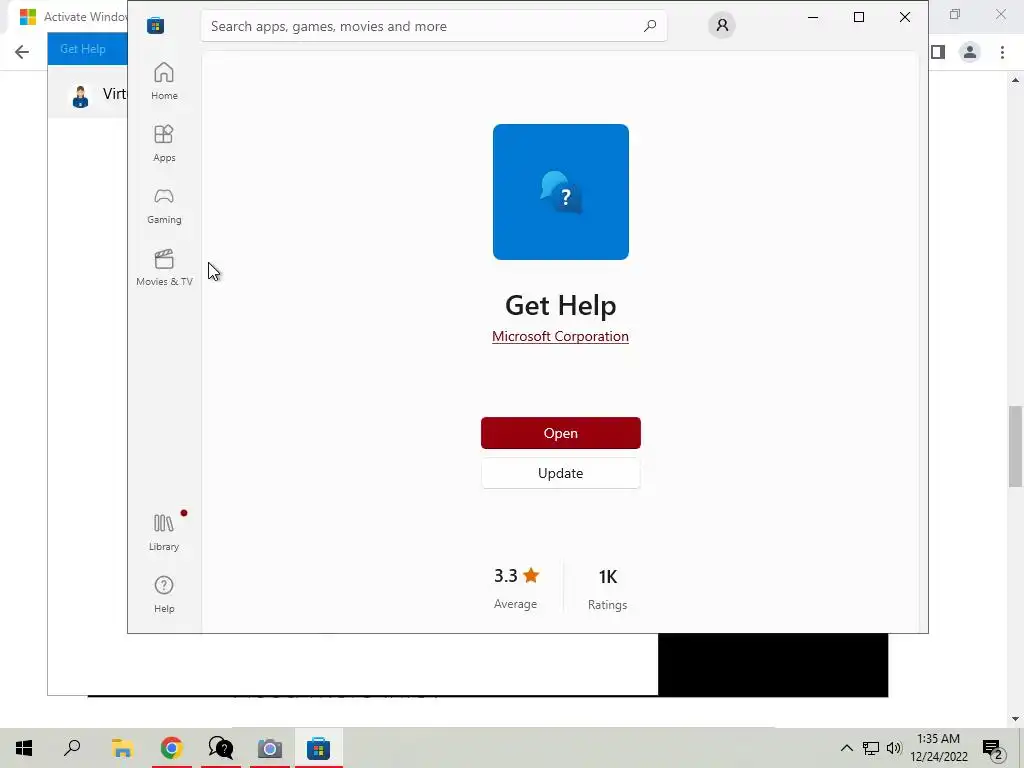Click virtual agent avatar in Get Help window
Image resolution: width=1024 pixels, height=768 pixels.
pos(80,97)
